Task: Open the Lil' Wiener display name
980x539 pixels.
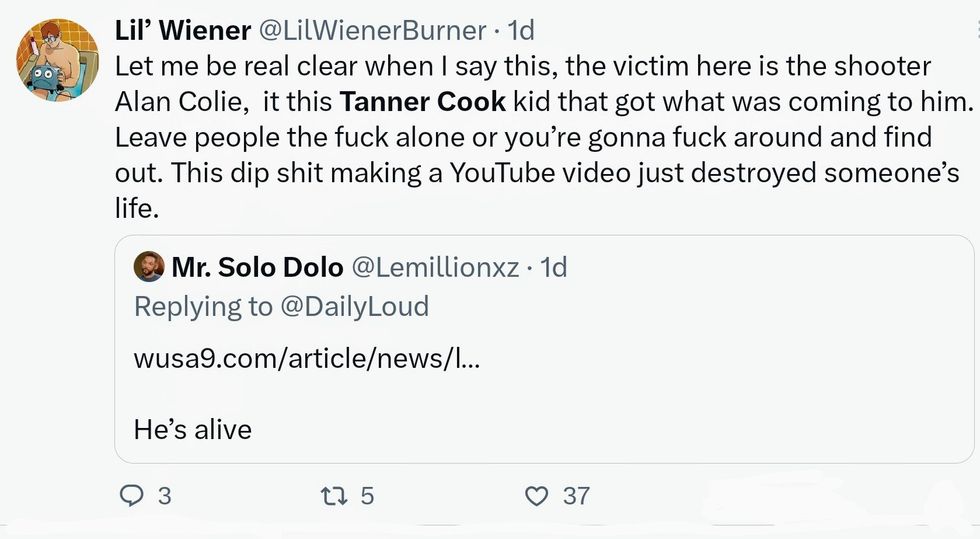Action: coord(183,31)
